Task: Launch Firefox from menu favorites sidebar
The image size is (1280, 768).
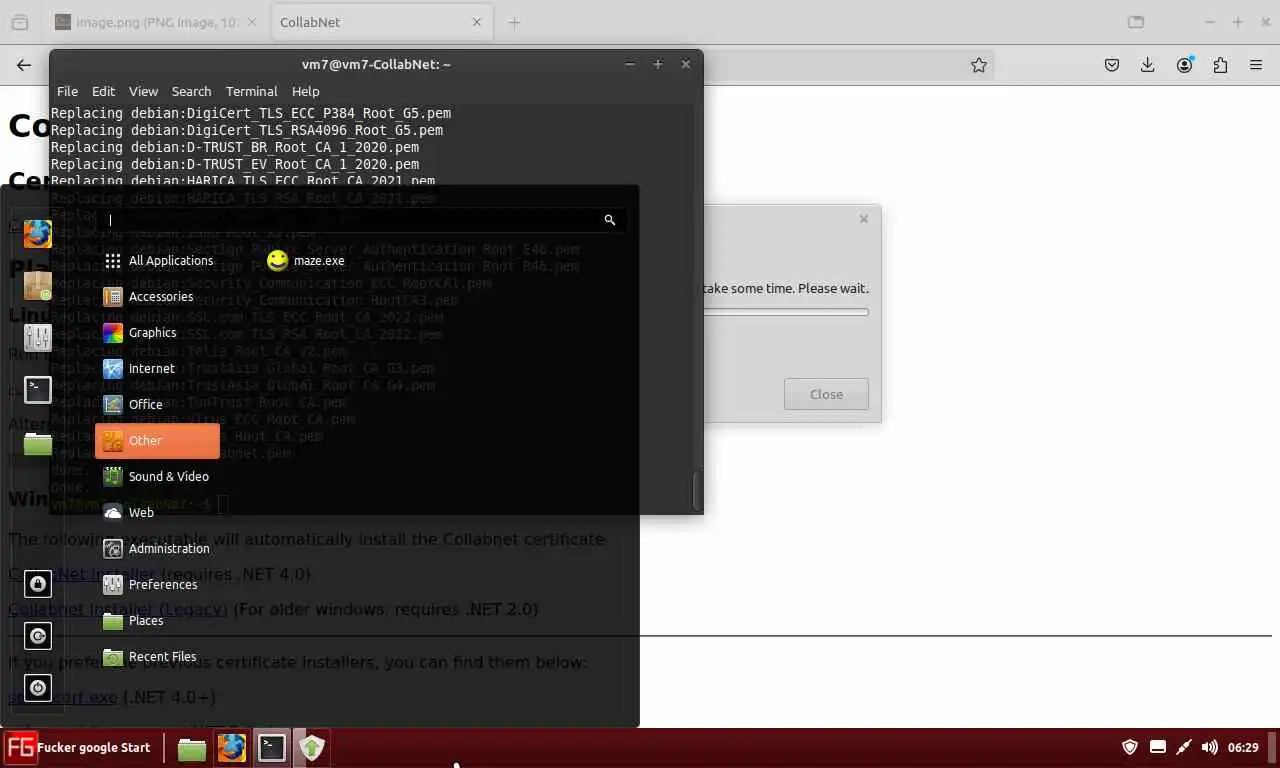Action: pyautogui.click(x=38, y=234)
